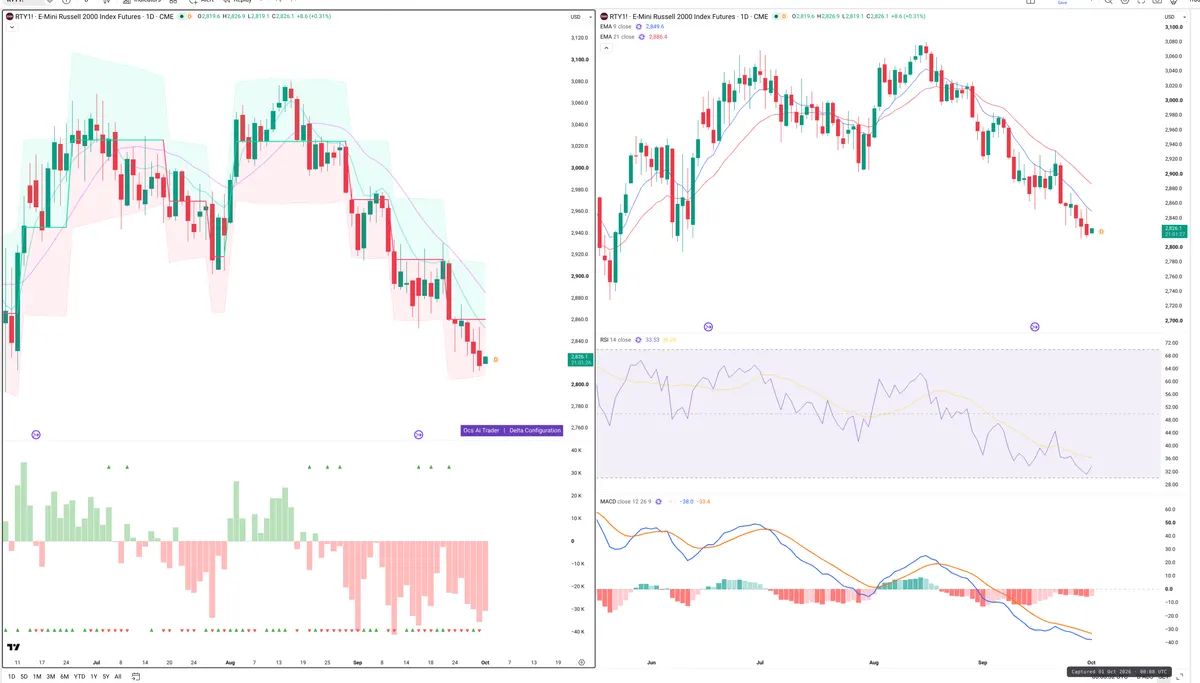Set time range to 1D
This screenshot has width=1200, height=683.
point(12,677)
